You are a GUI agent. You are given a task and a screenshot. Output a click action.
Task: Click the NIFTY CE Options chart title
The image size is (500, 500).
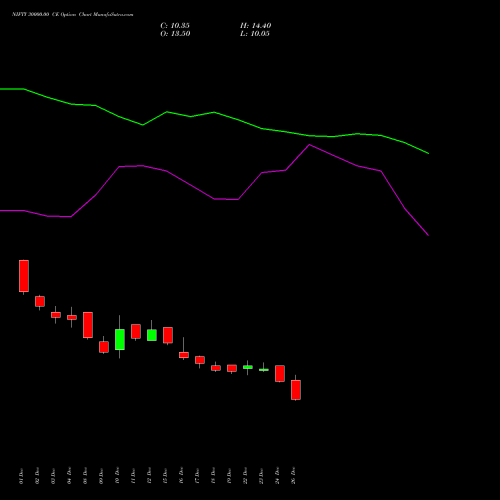pyautogui.click(x=73, y=15)
